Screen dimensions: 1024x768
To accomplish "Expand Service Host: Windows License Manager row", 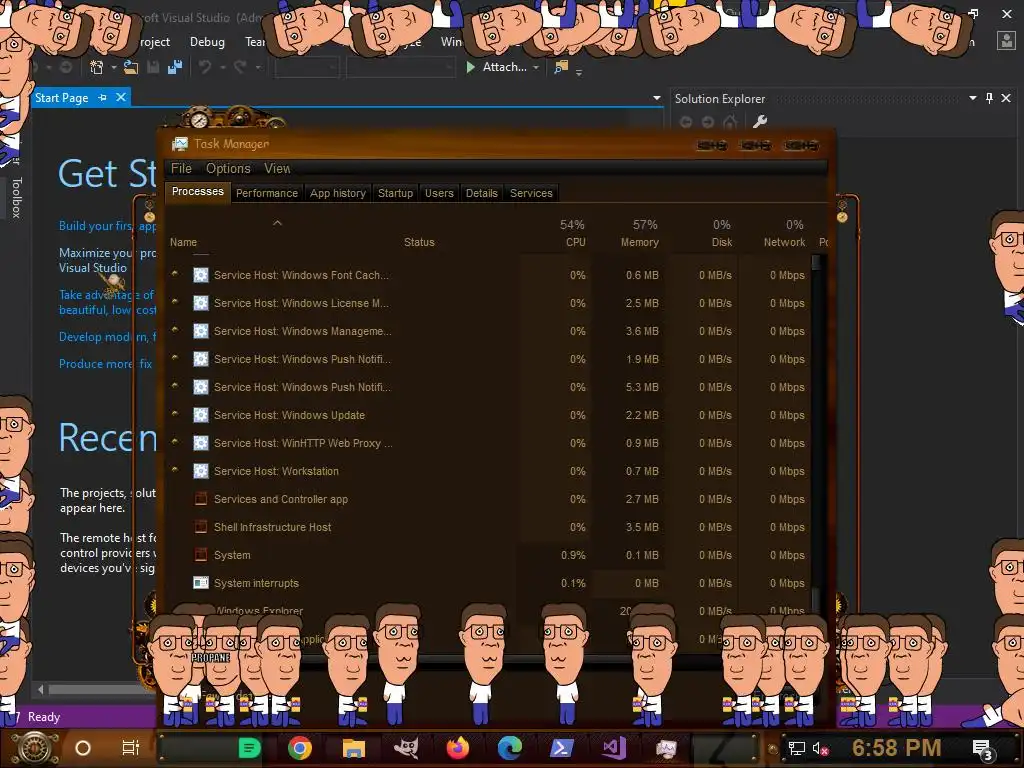I will pyautogui.click(x=174, y=302).
